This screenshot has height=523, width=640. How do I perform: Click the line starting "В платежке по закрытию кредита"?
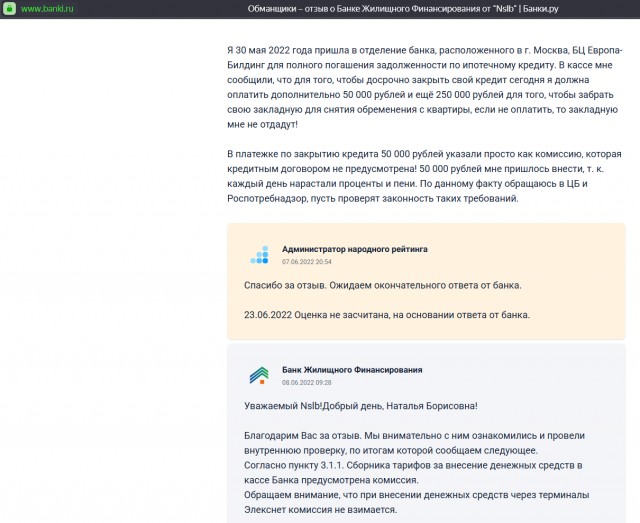[x=424, y=154]
